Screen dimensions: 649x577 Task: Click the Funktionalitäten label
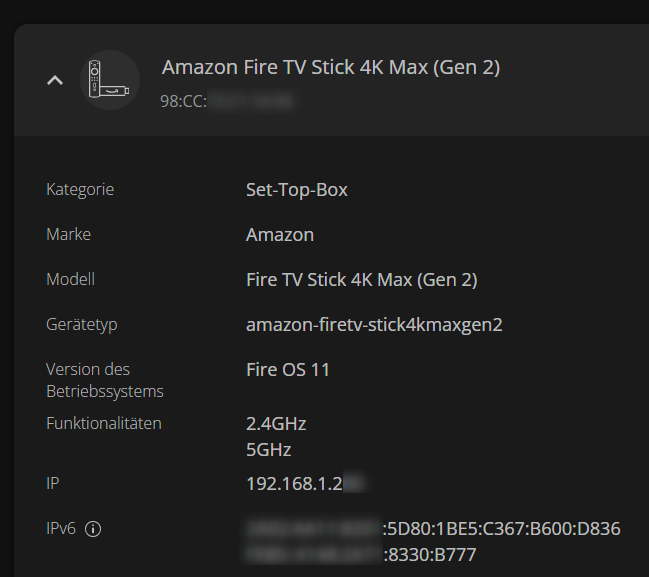104,423
